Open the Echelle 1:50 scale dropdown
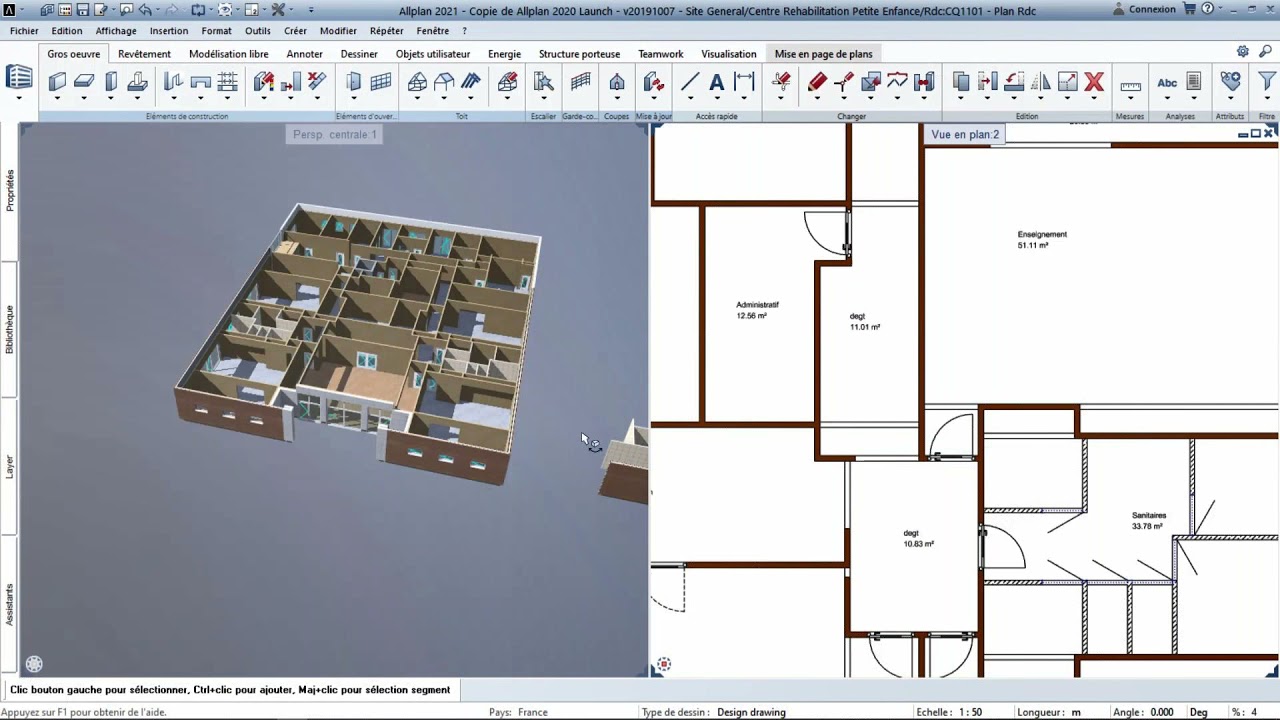This screenshot has width=1280, height=720. pos(970,712)
